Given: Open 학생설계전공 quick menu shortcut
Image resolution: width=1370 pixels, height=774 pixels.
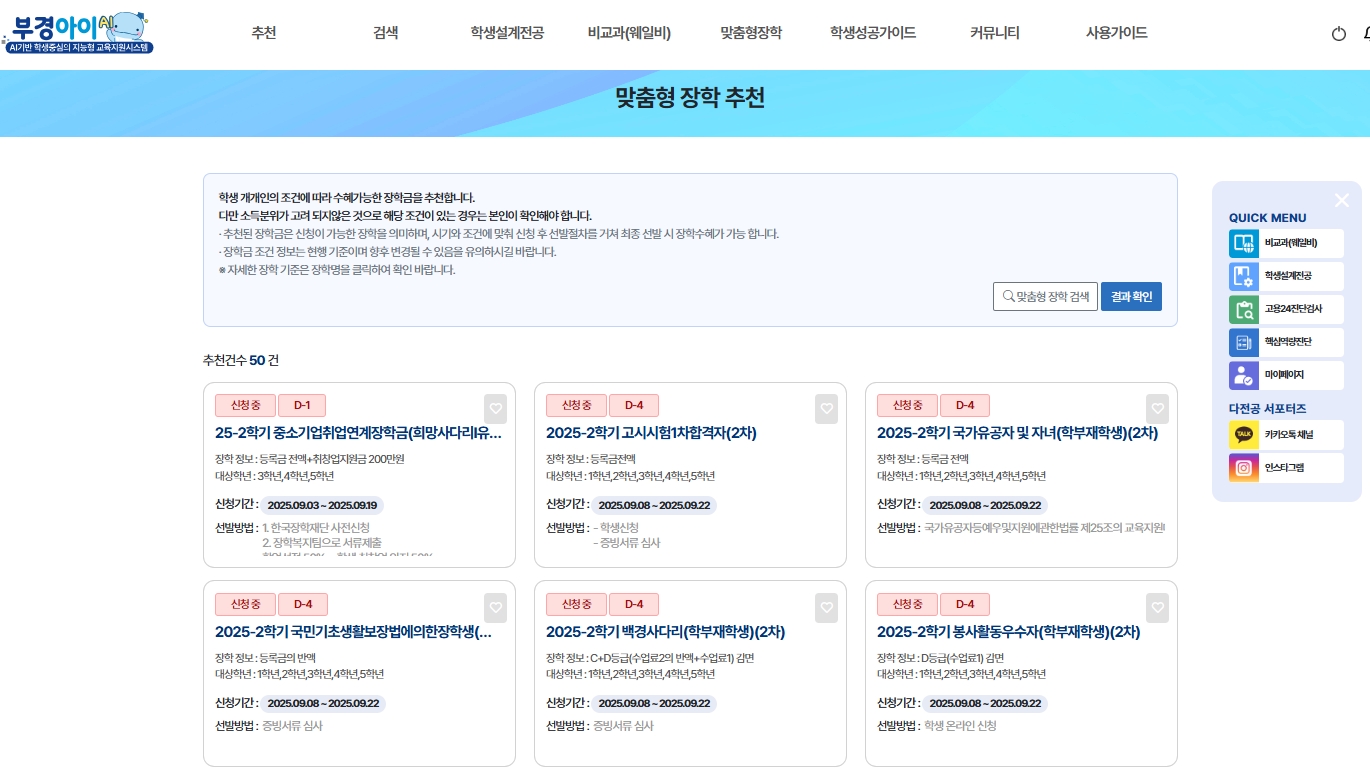Looking at the screenshot, I should (x=1286, y=276).
